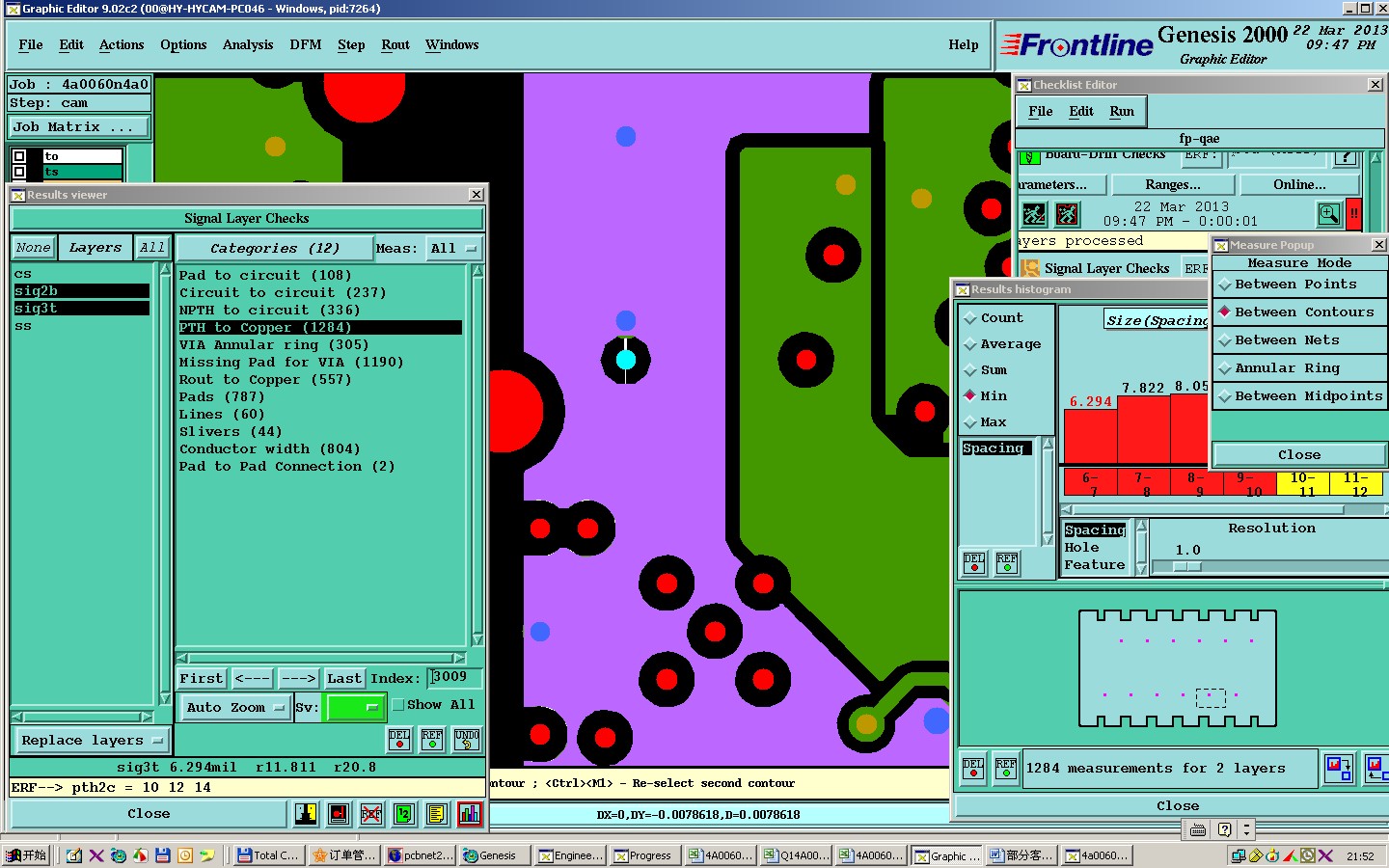Select layer sig2b in layers list

pos(82,291)
